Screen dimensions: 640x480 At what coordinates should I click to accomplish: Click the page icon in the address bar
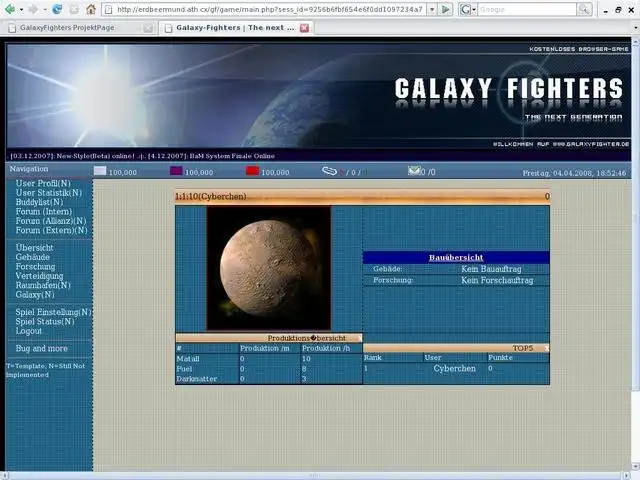[109, 9]
